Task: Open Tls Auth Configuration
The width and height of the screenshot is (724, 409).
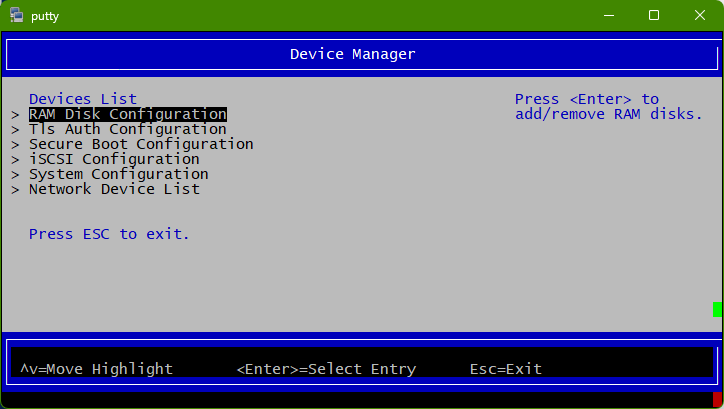Action: [x=127, y=129]
